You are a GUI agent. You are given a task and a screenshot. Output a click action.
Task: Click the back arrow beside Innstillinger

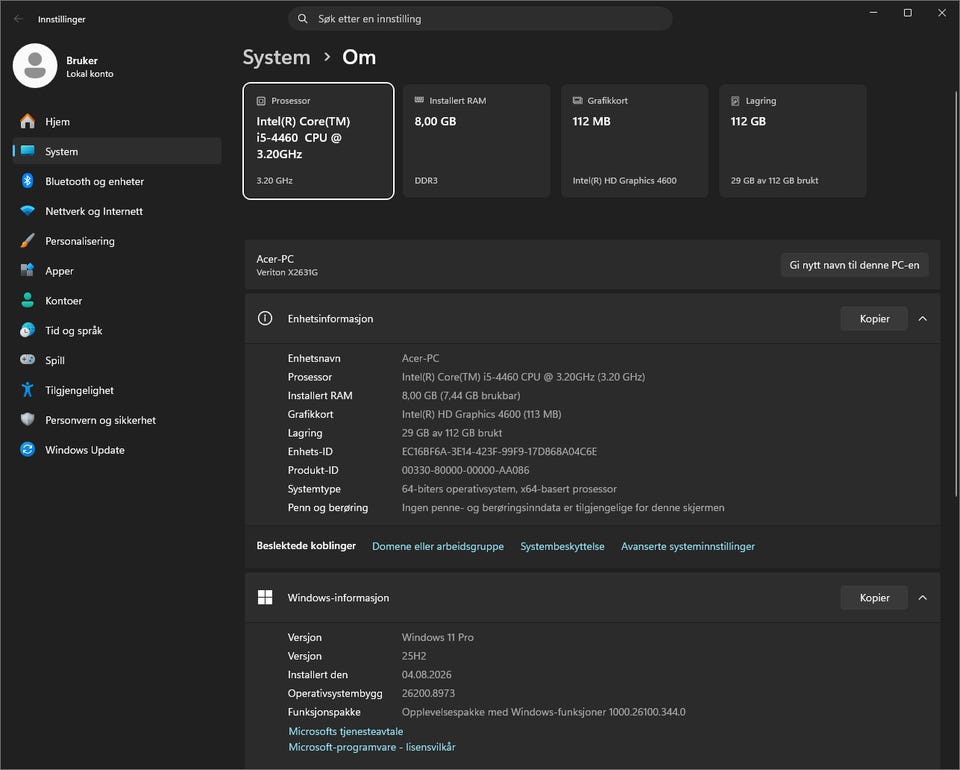coord(18,19)
